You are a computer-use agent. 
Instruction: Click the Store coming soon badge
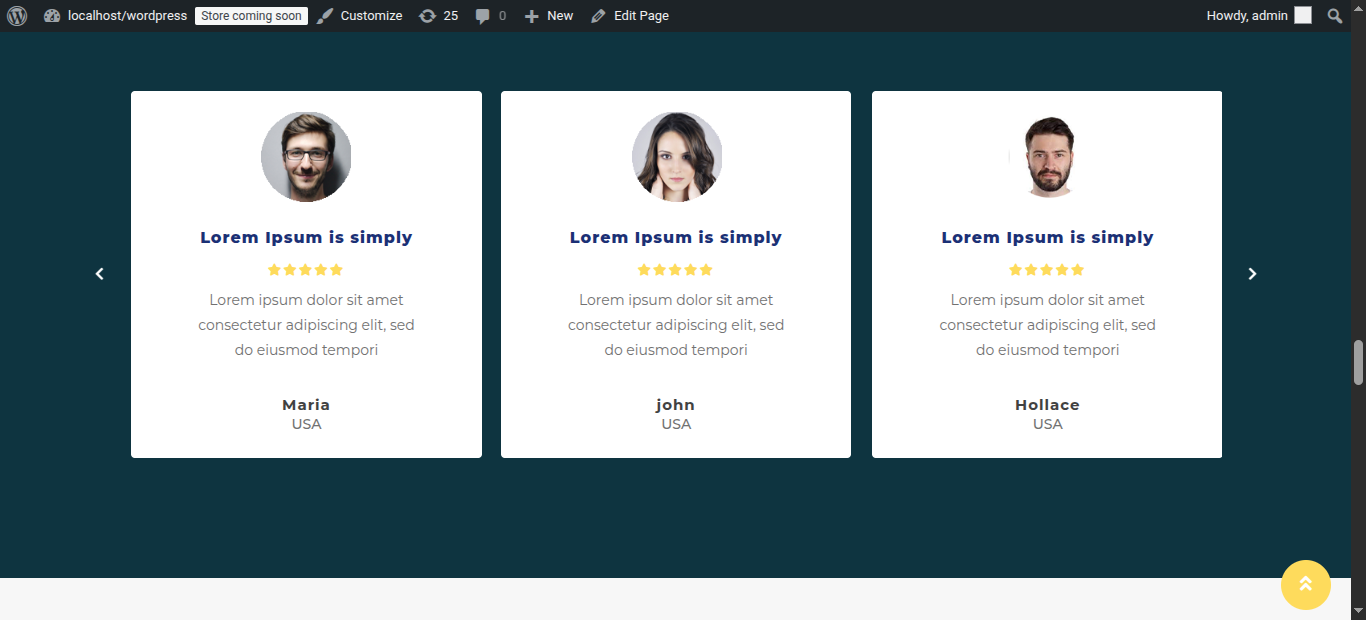point(251,16)
